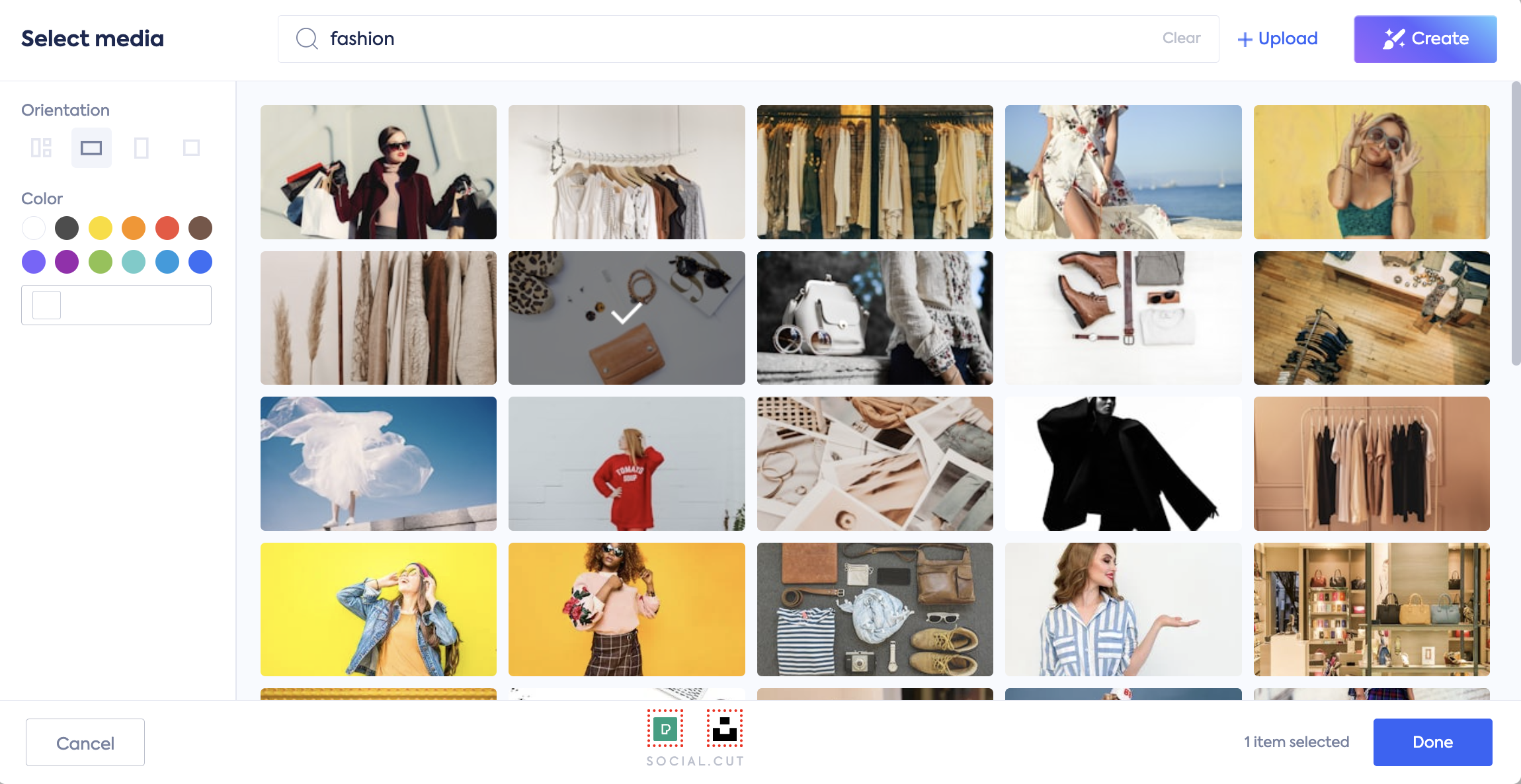Click the search magnifier icon

307,38
